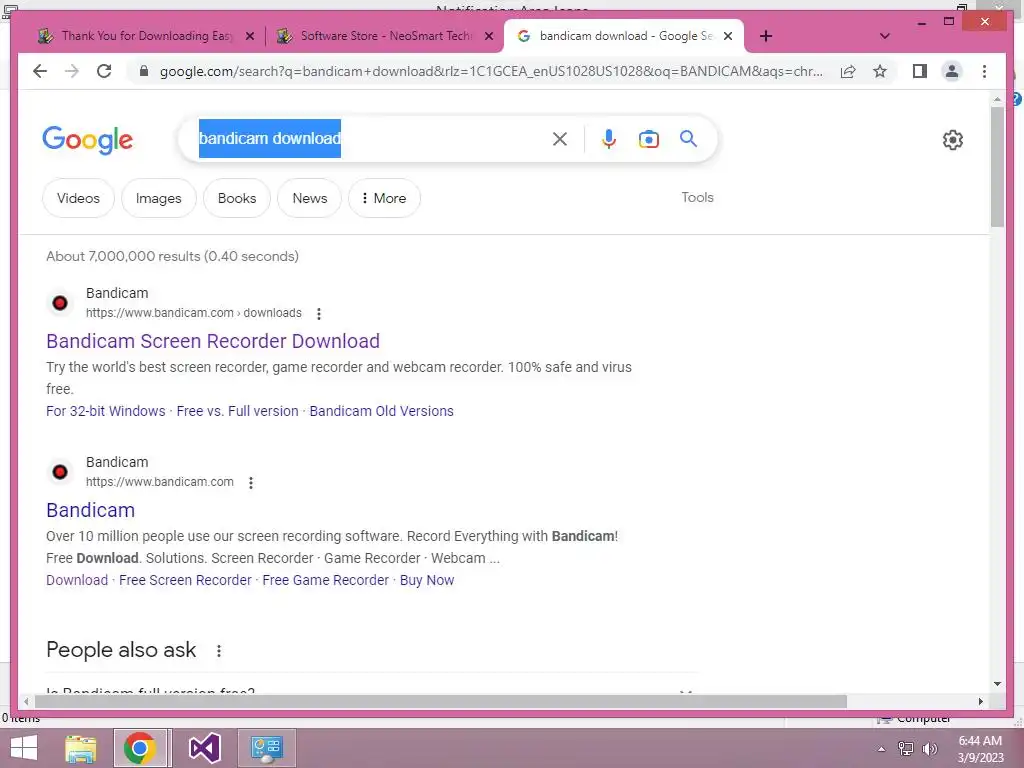This screenshot has width=1024, height=768.
Task: Open options for bandicam.com downloads result
Action: click(x=319, y=313)
